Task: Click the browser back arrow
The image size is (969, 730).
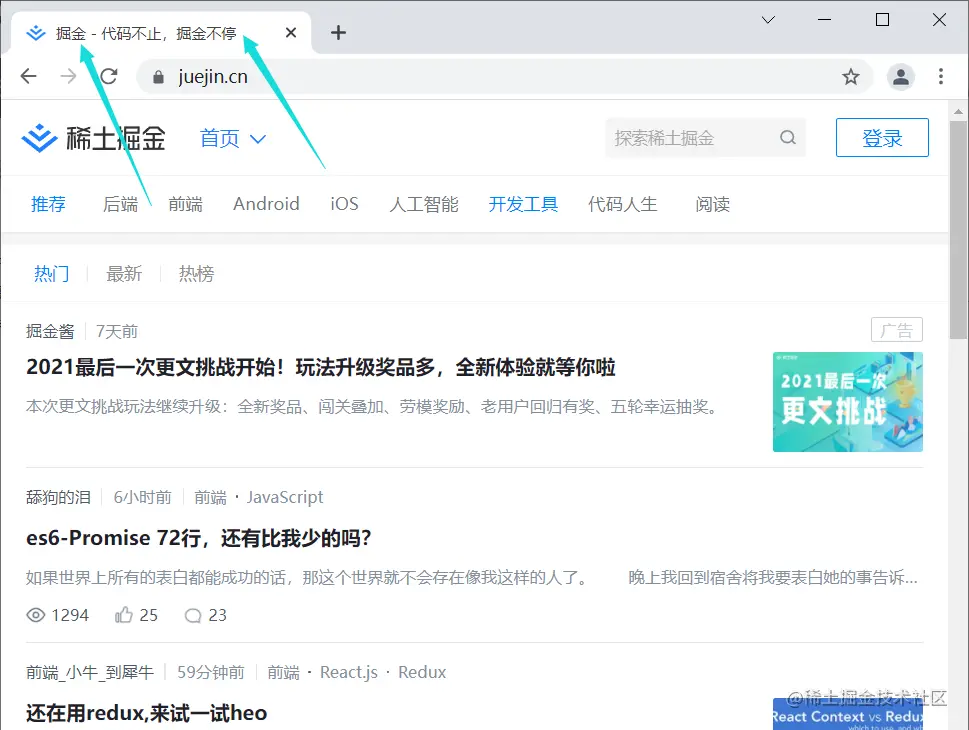Action: [x=28, y=76]
